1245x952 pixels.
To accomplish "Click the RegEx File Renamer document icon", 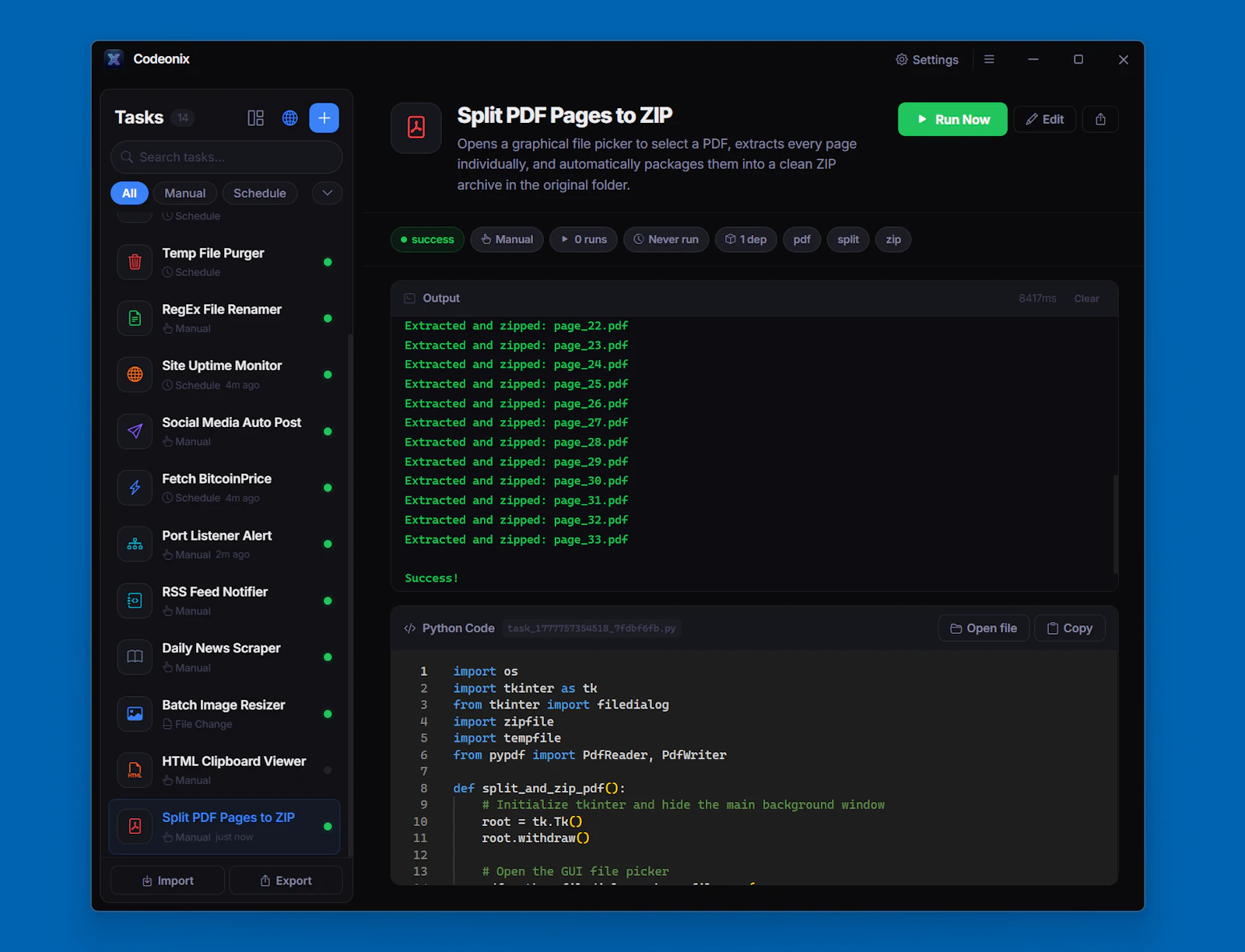I will tap(135, 318).
